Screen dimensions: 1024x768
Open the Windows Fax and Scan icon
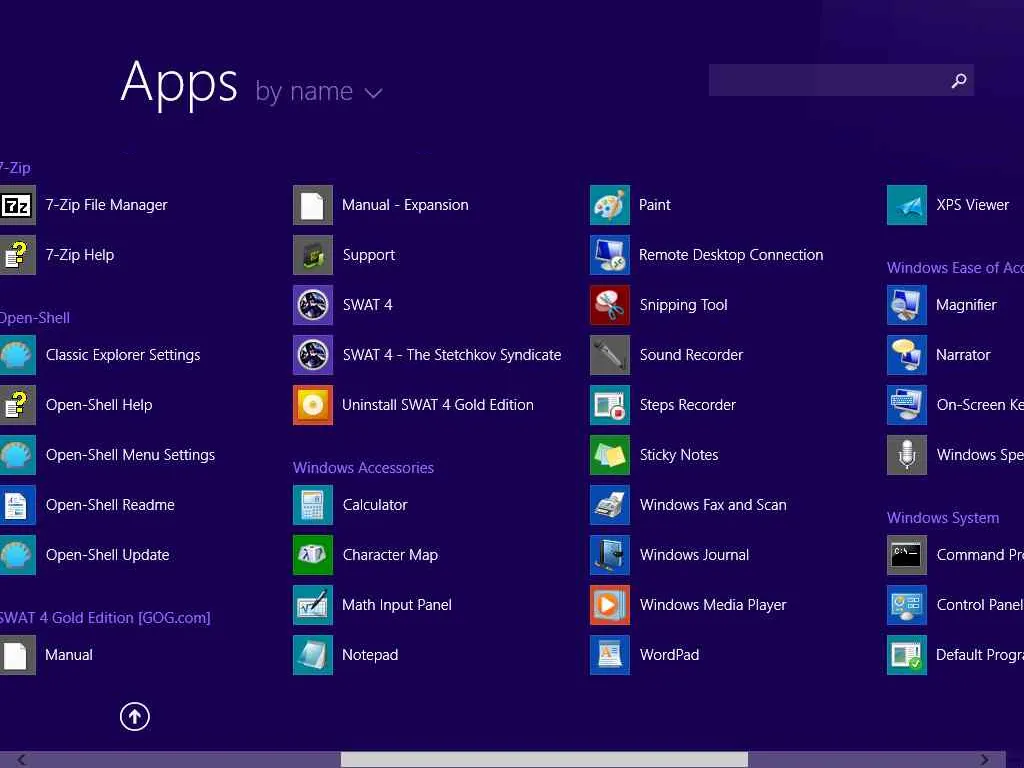[x=610, y=505]
